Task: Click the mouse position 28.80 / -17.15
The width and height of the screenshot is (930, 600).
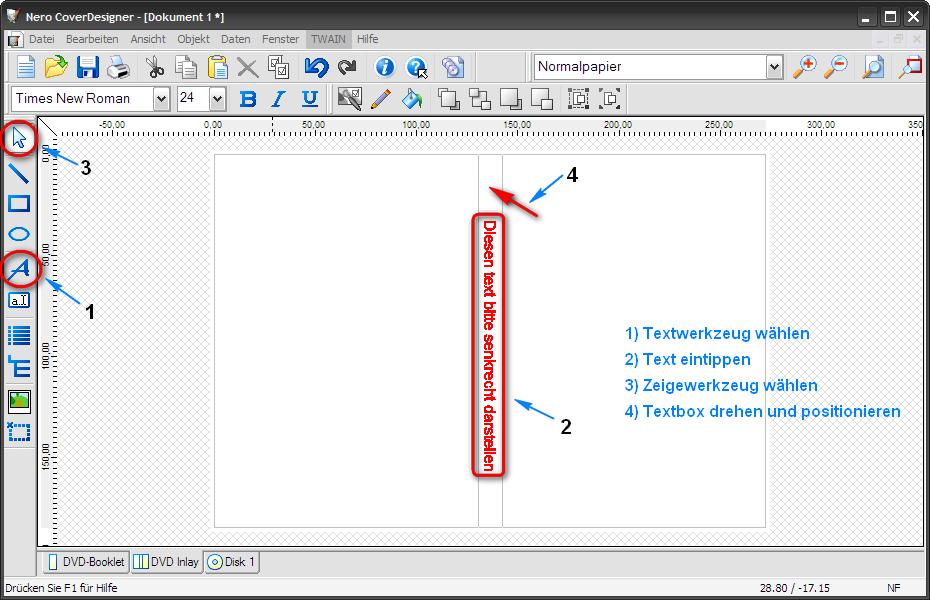Action: tap(795, 588)
